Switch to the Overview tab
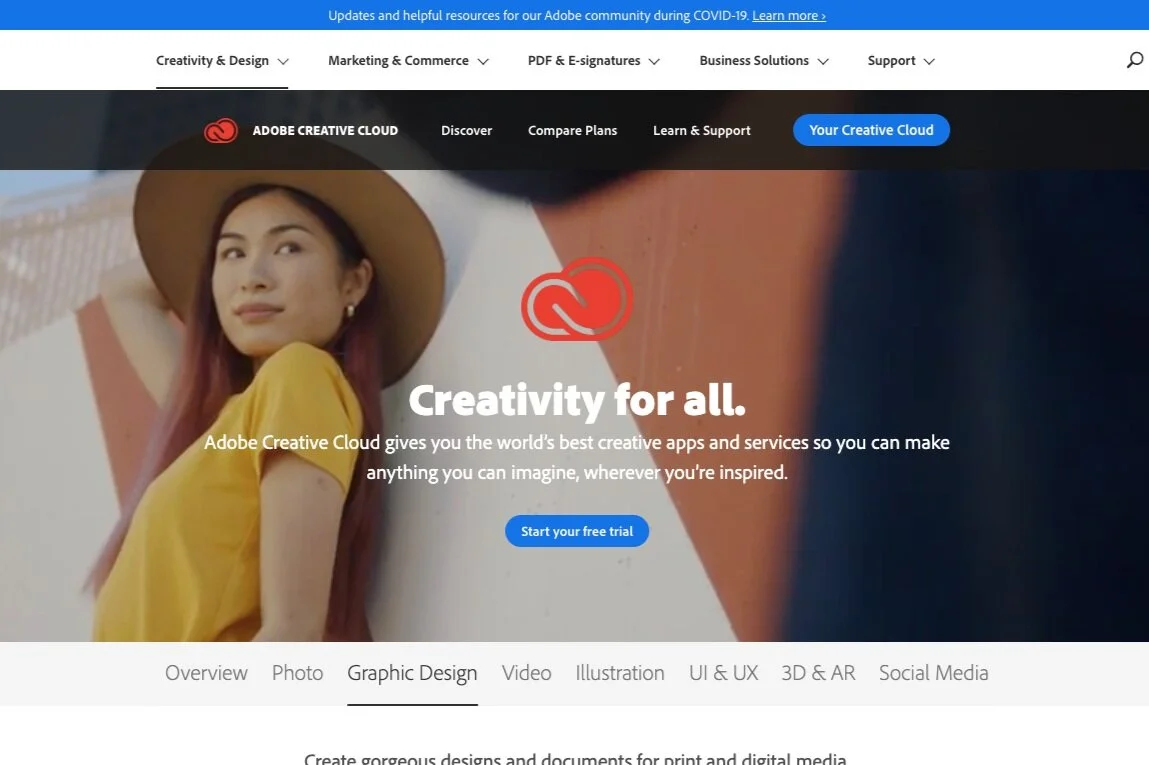The image size is (1149, 765). pos(206,673)
